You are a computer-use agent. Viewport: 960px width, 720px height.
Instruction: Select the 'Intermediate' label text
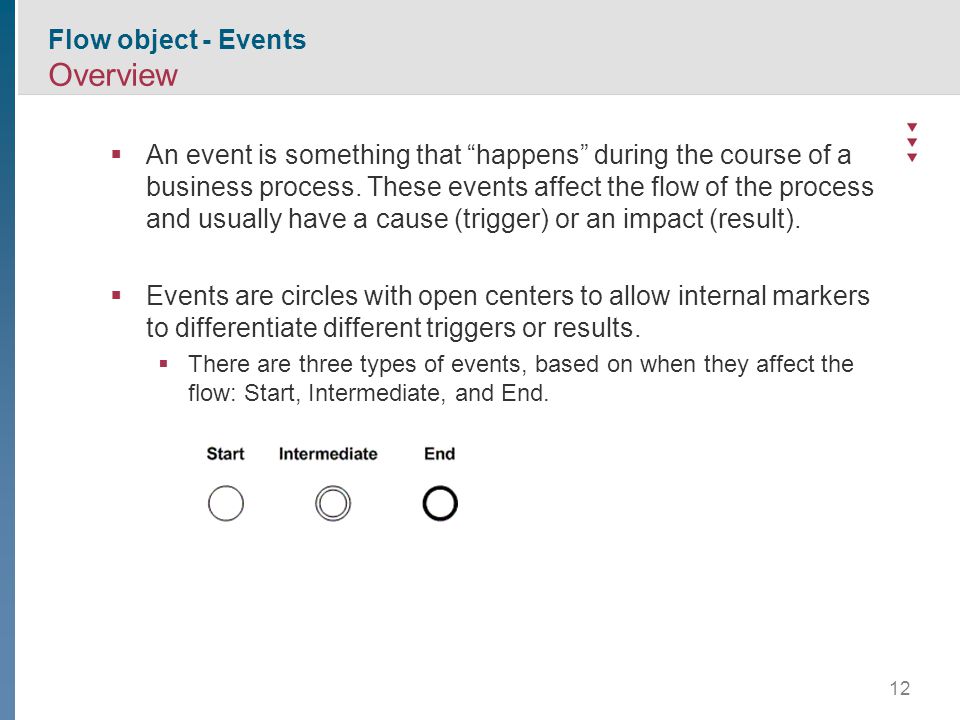(x=328, y=454)
